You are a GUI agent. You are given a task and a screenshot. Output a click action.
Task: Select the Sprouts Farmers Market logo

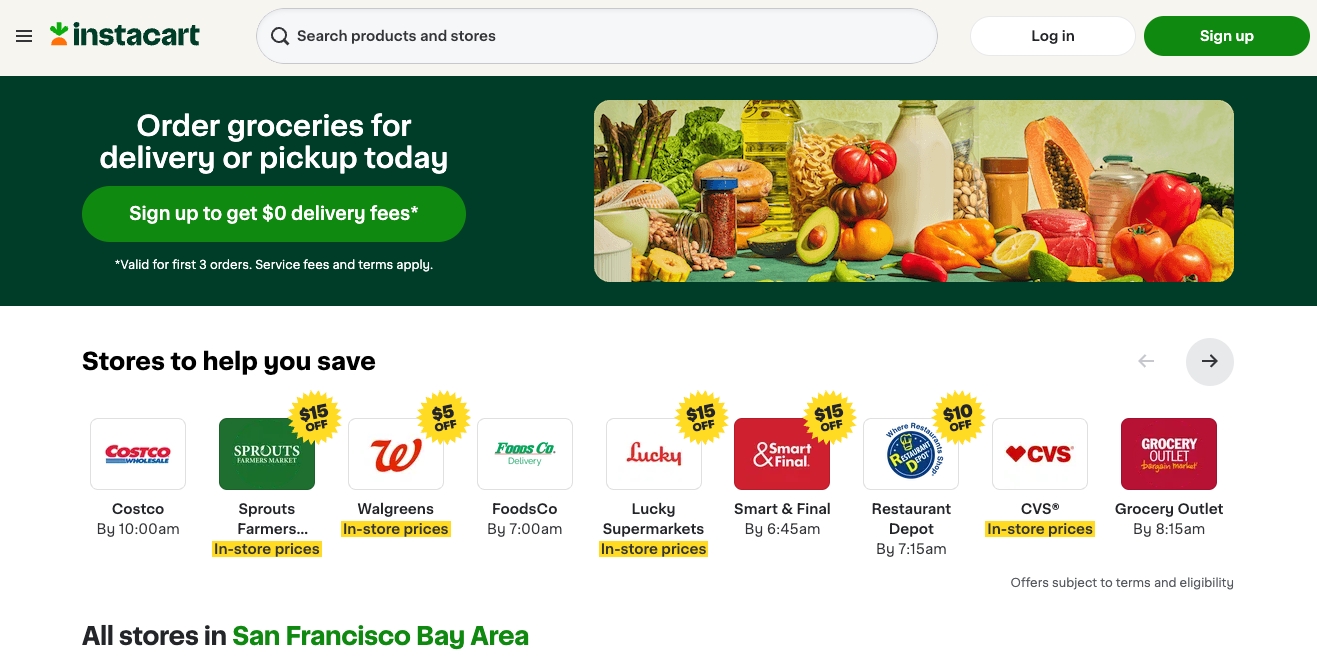coord(267,454)
